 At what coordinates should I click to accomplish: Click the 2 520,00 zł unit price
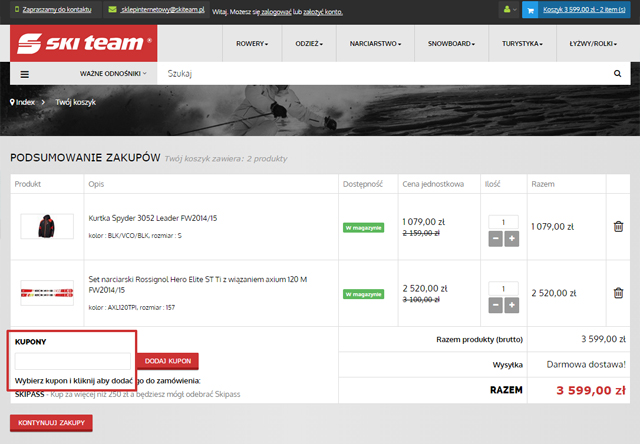coord(425,289)
